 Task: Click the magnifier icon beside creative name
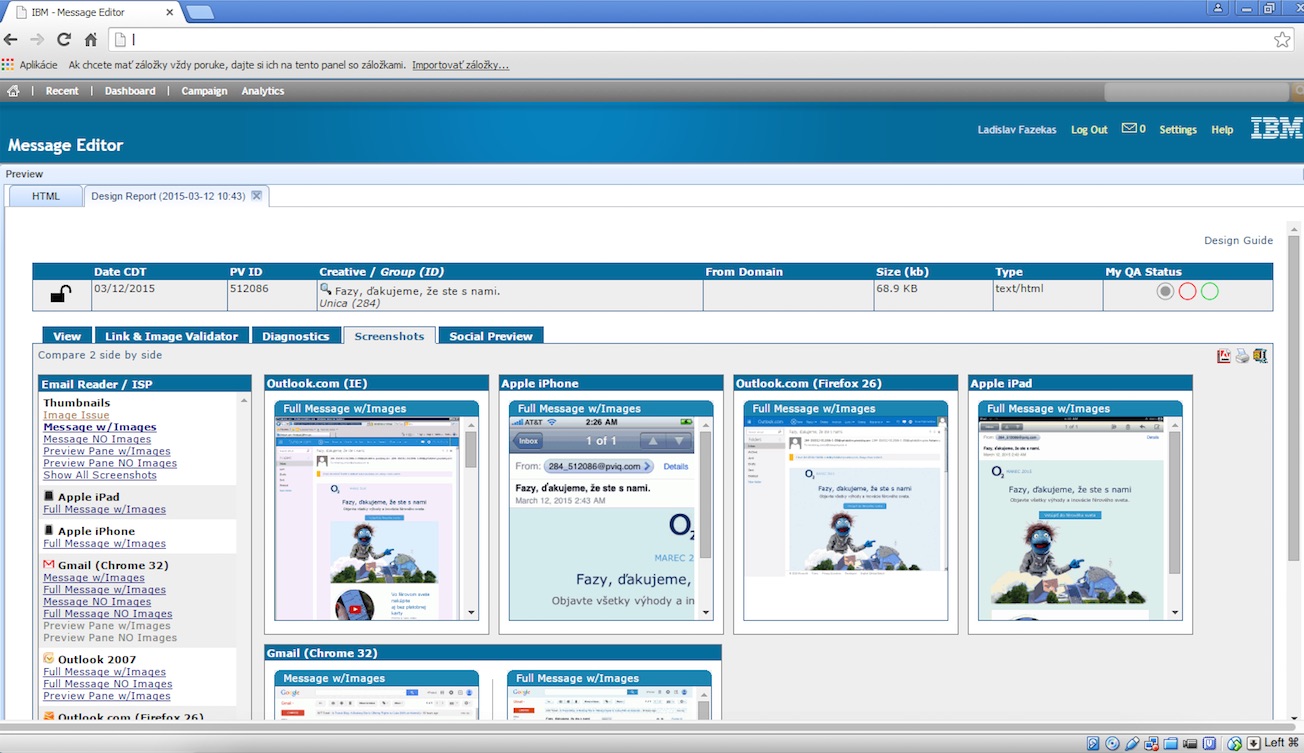tap(325, 289)
